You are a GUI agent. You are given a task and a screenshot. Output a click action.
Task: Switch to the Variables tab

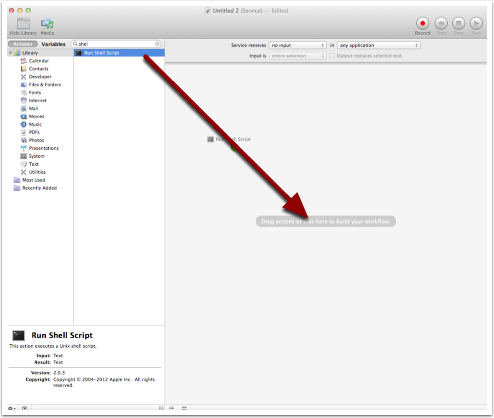(53, 44)
